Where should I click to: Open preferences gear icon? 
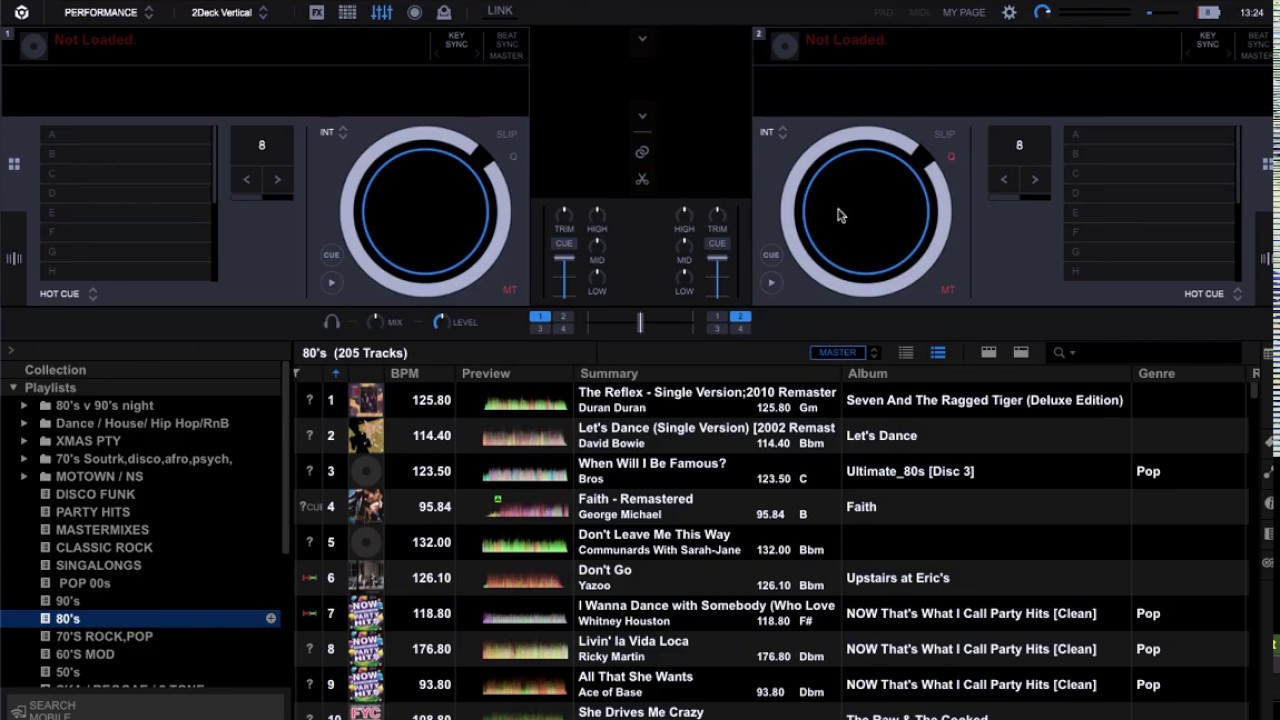coord(1009,12)
